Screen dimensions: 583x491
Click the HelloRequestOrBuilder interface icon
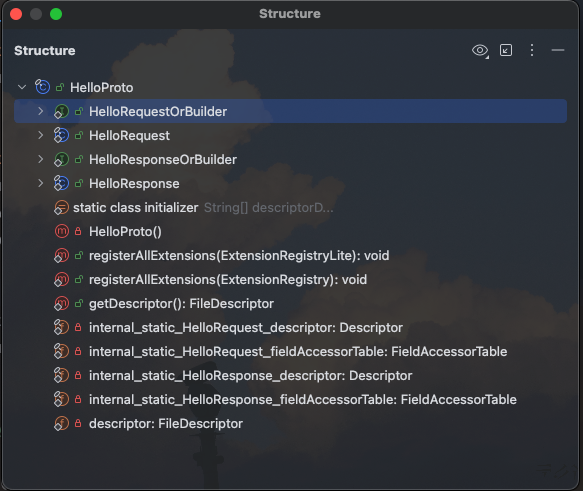point(61,111)
